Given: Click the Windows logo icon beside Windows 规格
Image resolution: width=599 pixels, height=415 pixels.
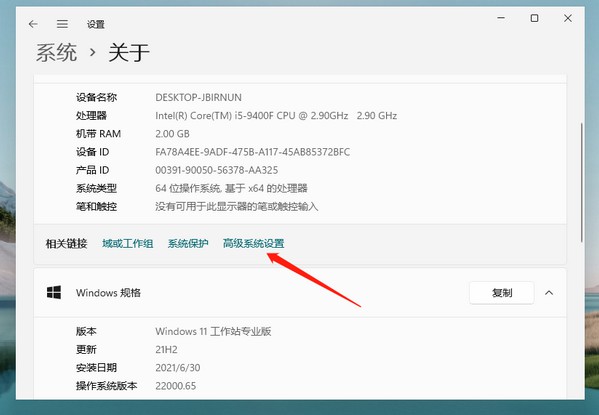Looking at the screenshot, I should 54,292.
